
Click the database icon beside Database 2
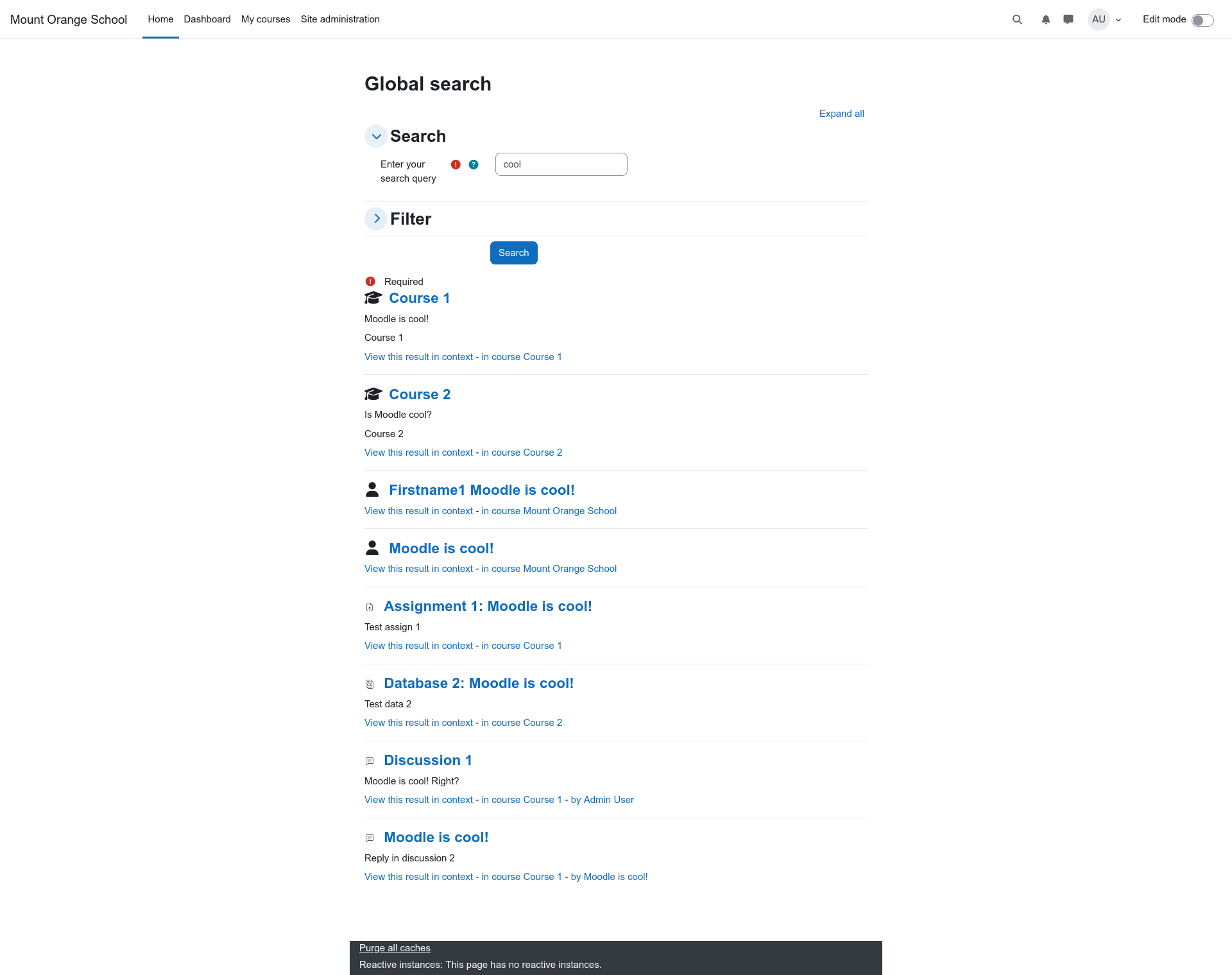click(x=370, y=684)
